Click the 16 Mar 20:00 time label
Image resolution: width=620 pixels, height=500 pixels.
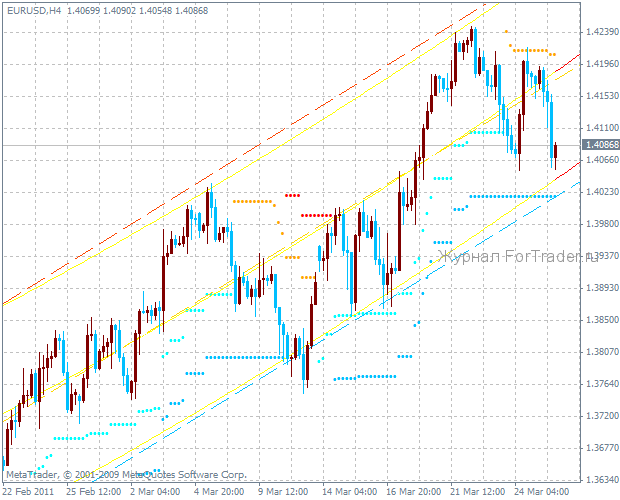(414, 492)
